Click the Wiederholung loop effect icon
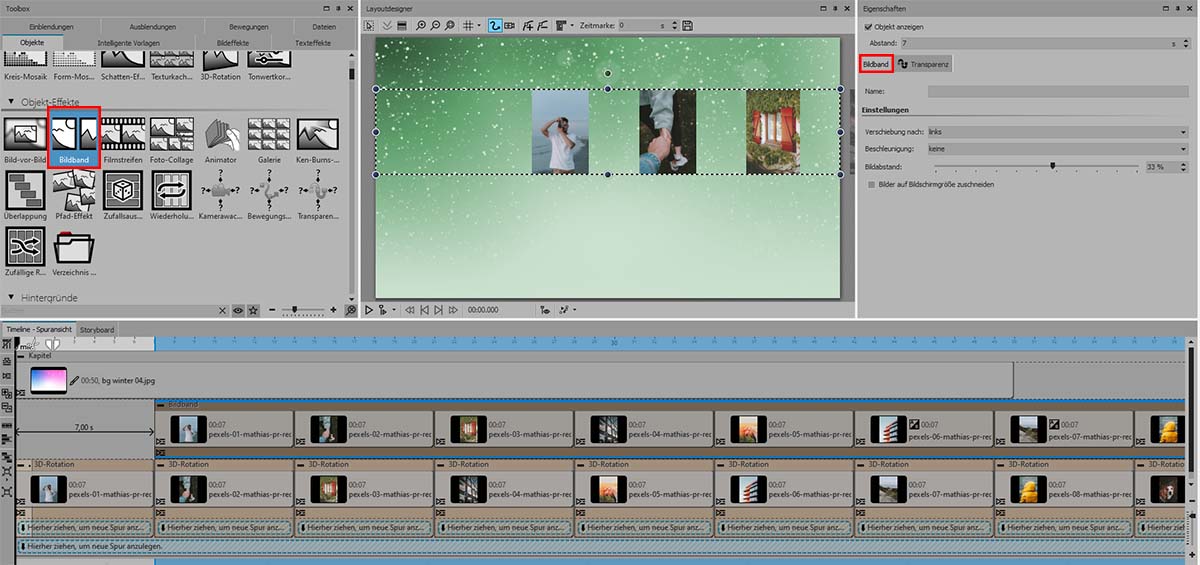1200x565 pixels. [x=172, y=190]
